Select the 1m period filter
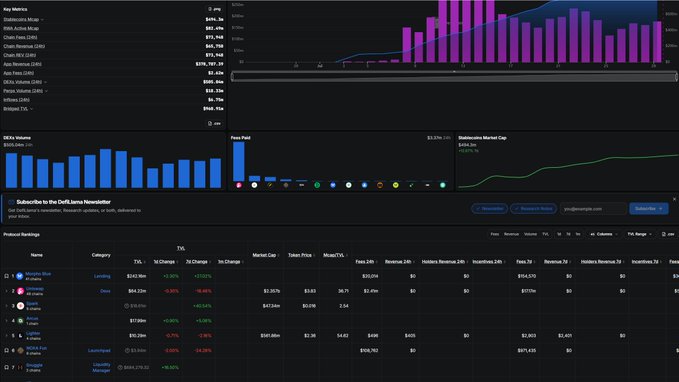 (578, 234)
